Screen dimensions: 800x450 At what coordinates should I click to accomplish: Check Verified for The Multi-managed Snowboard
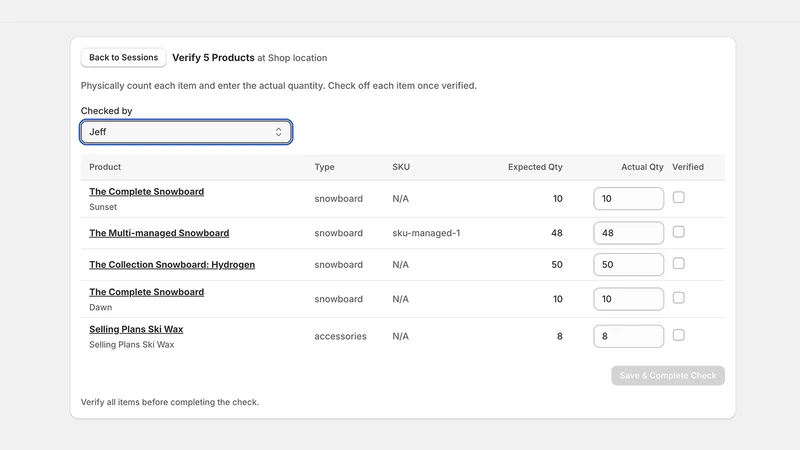(x=679, y=232)
